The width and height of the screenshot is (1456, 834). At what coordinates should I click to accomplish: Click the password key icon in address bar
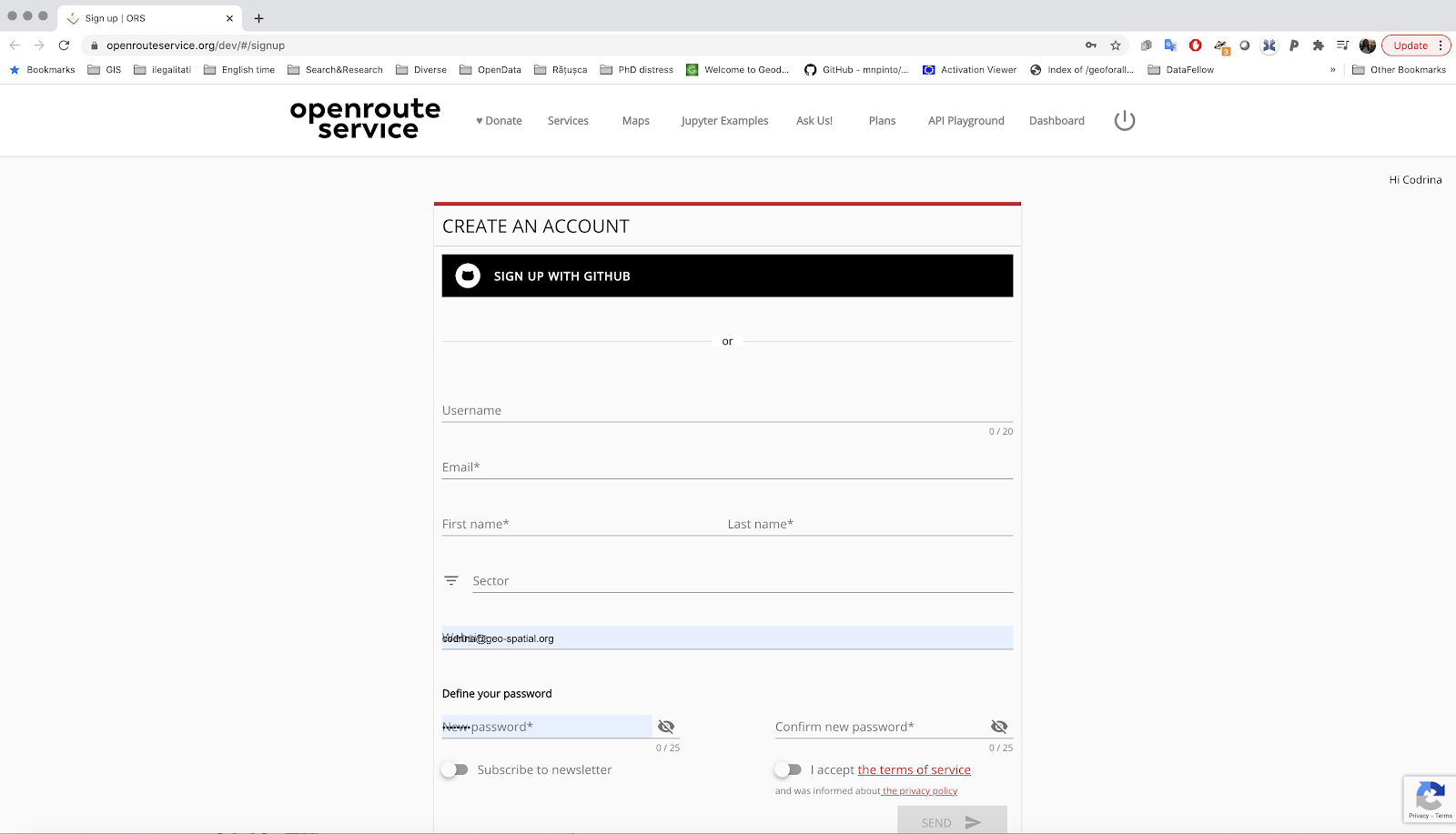click(1091, 45)
